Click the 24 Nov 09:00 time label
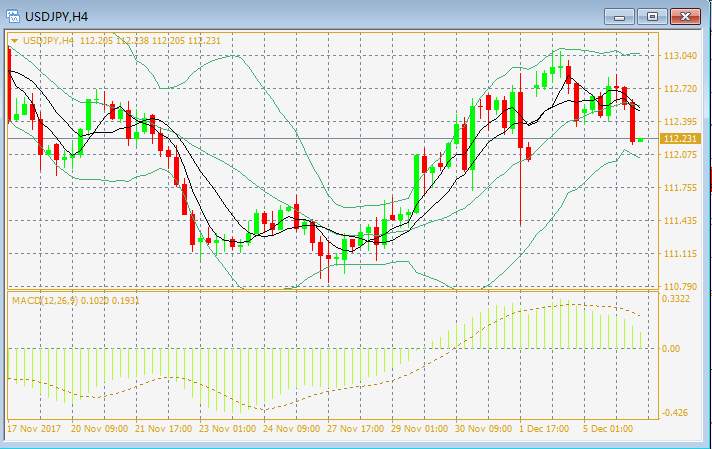712x449 pixels. click(x=292, y=429)
